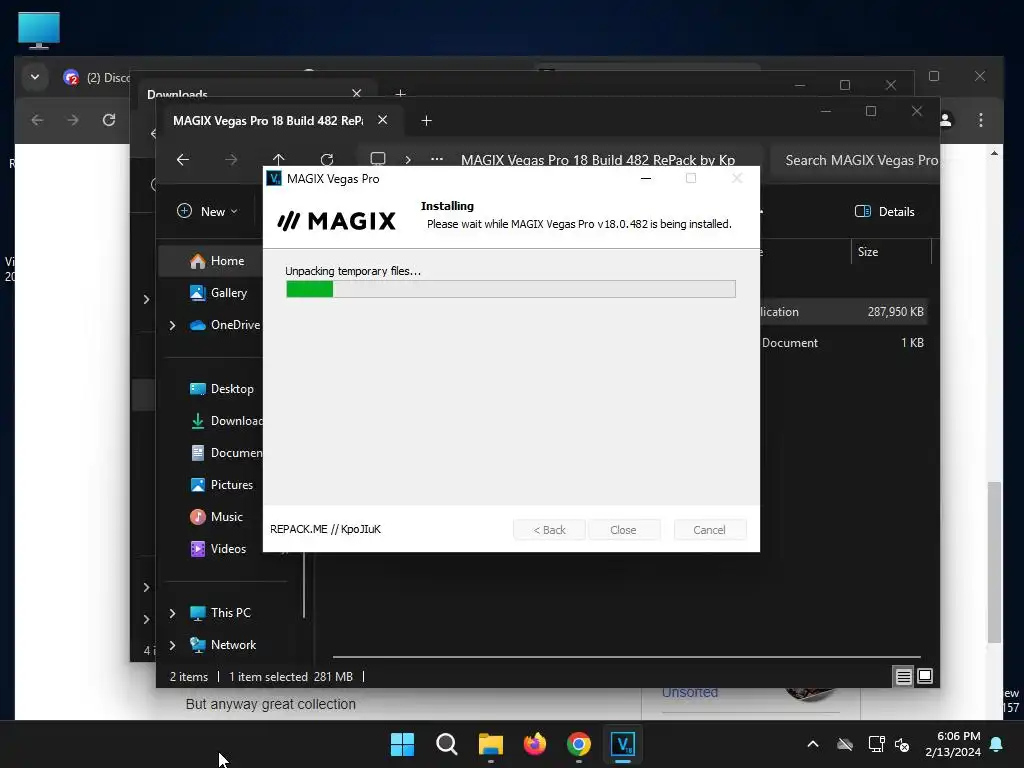Viewport: 1024px width, 768px height.
Task: Open Windows taskbar Search
Action: pyautogui.click(x=447, y=744)
